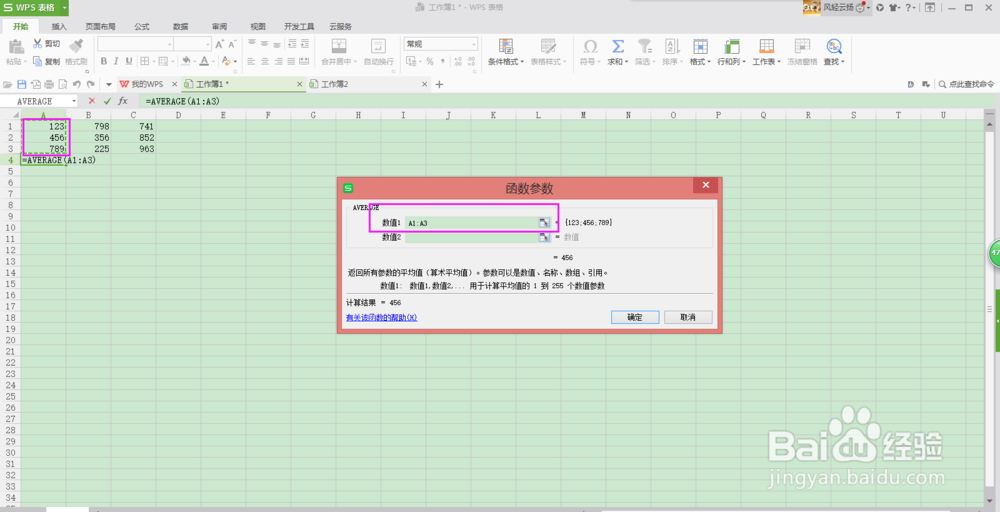The width and height of the screenshot is (1000, 512).
Task: Click range selector icon for 数值2
Action: (544, 237)
